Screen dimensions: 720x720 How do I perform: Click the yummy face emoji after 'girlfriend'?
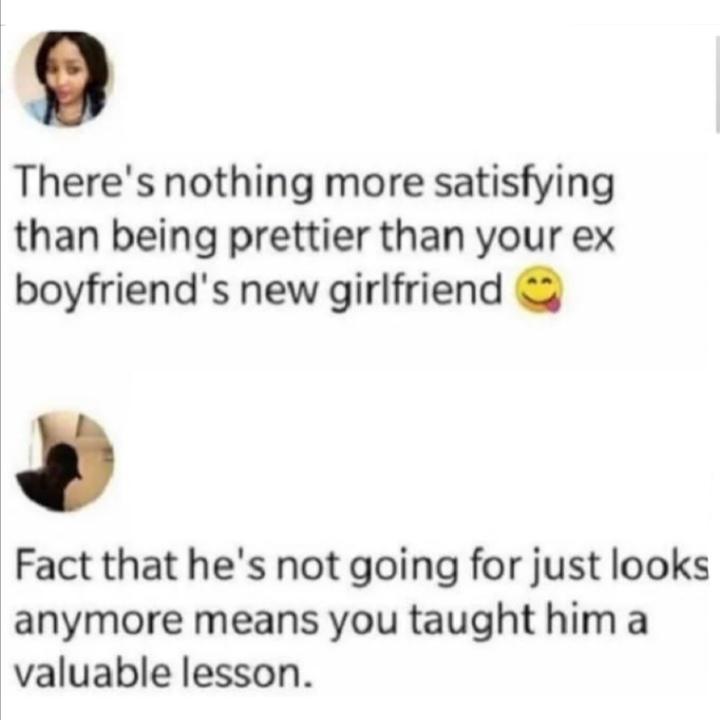pos(540,289)
